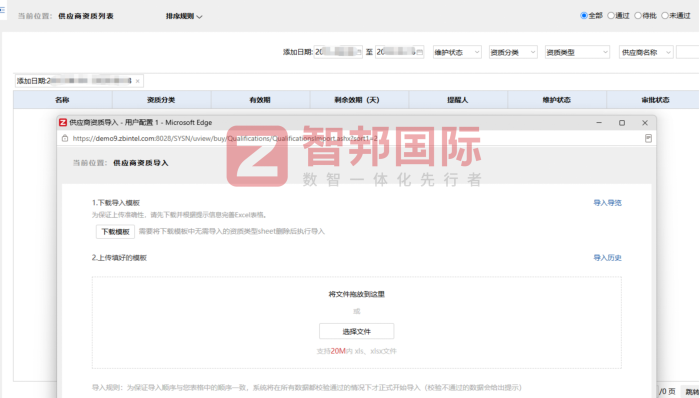Click the start date input field
This screenshot has height=398, width=700.
(x=338, y=52)
